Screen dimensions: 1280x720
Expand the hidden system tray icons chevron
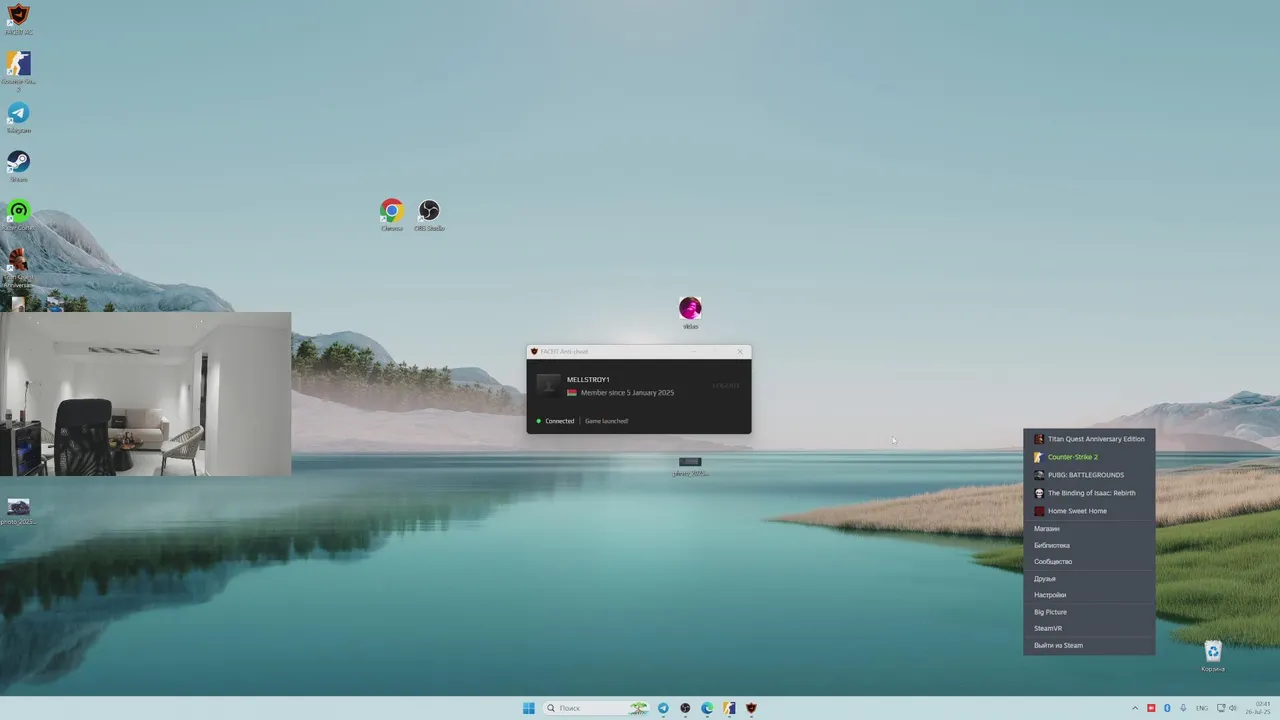coord(1135,708)
